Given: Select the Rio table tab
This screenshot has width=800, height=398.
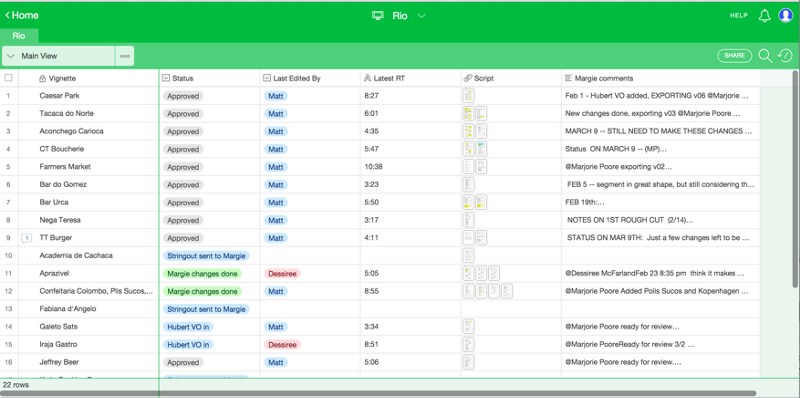Looking at the screenshot, I should (x=19, y=36).
